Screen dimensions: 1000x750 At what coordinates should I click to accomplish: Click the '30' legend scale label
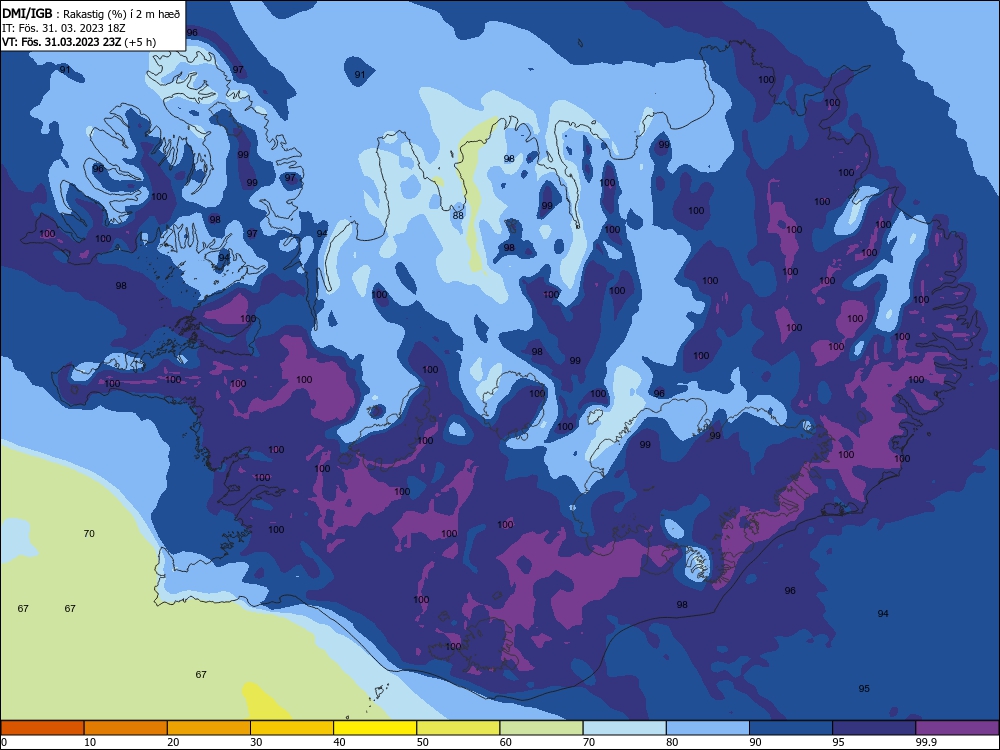(256, 742)
